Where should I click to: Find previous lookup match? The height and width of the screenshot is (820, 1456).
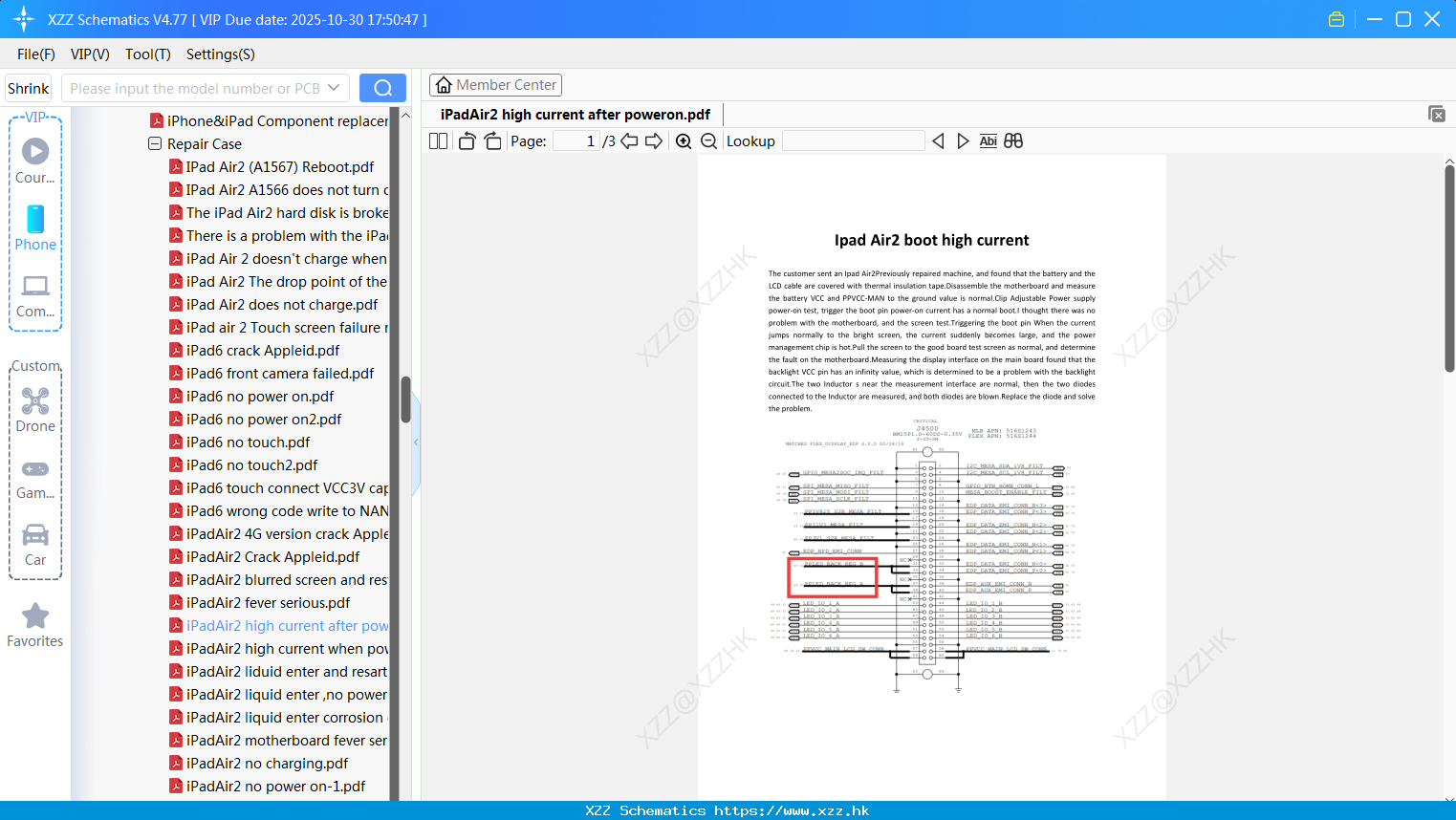938,140
